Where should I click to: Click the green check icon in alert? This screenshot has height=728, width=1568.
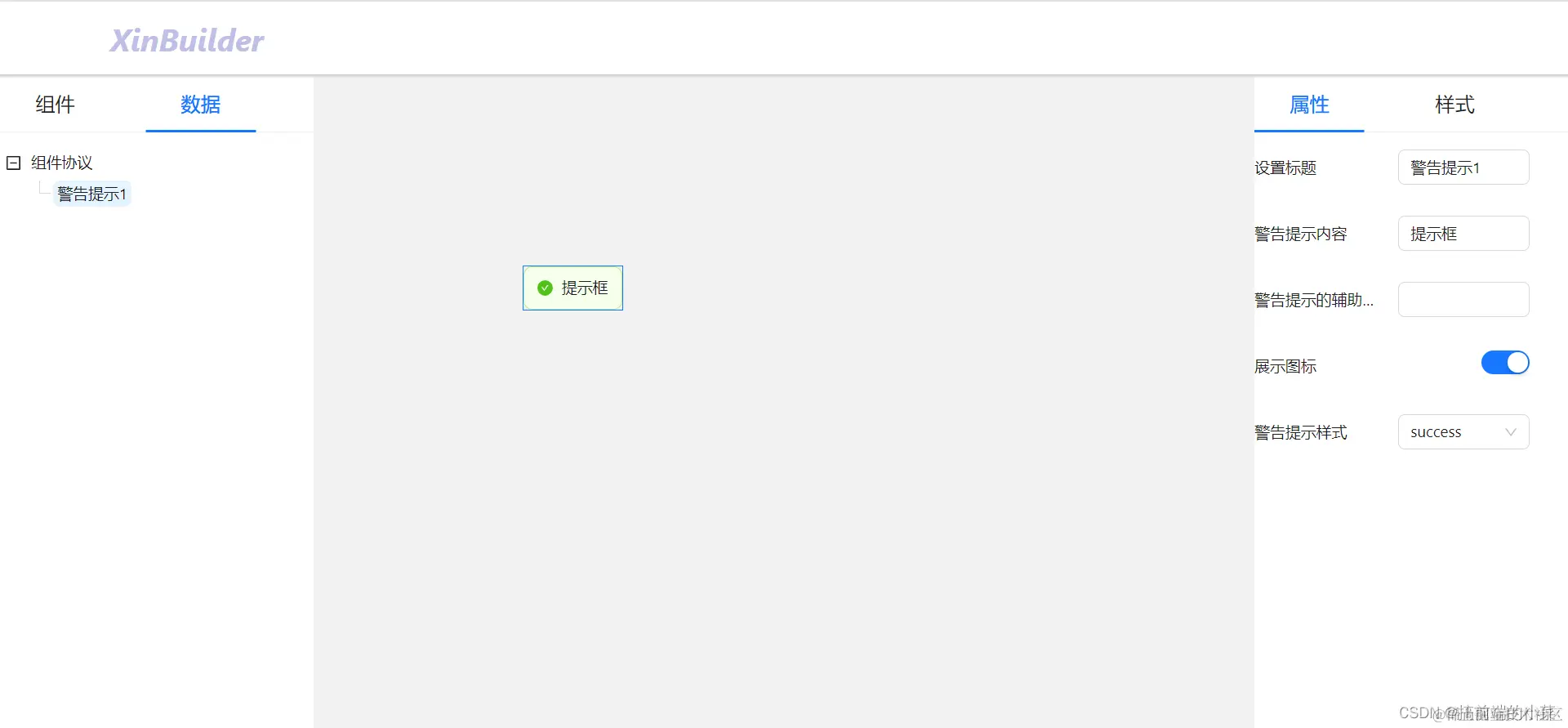click(x=545, y=288)
